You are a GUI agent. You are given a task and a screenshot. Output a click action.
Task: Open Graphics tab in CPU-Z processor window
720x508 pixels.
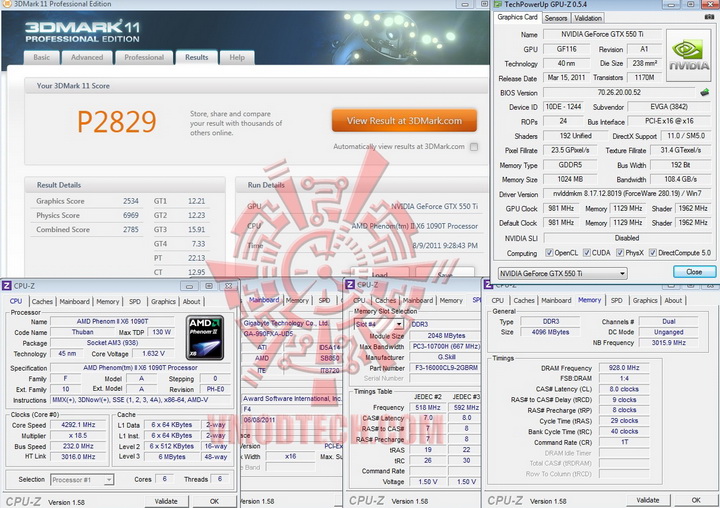click(x=163, y=301)
